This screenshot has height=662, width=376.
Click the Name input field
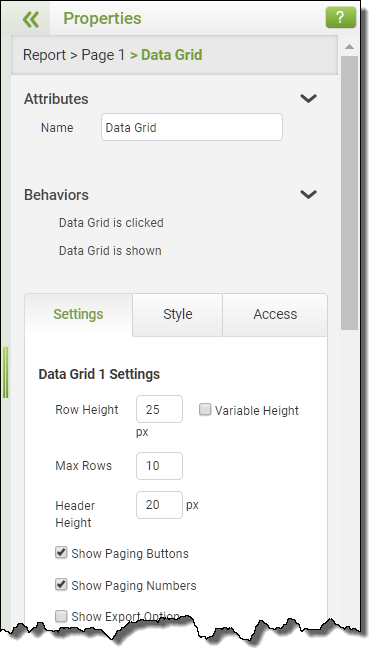click(192, 127)
